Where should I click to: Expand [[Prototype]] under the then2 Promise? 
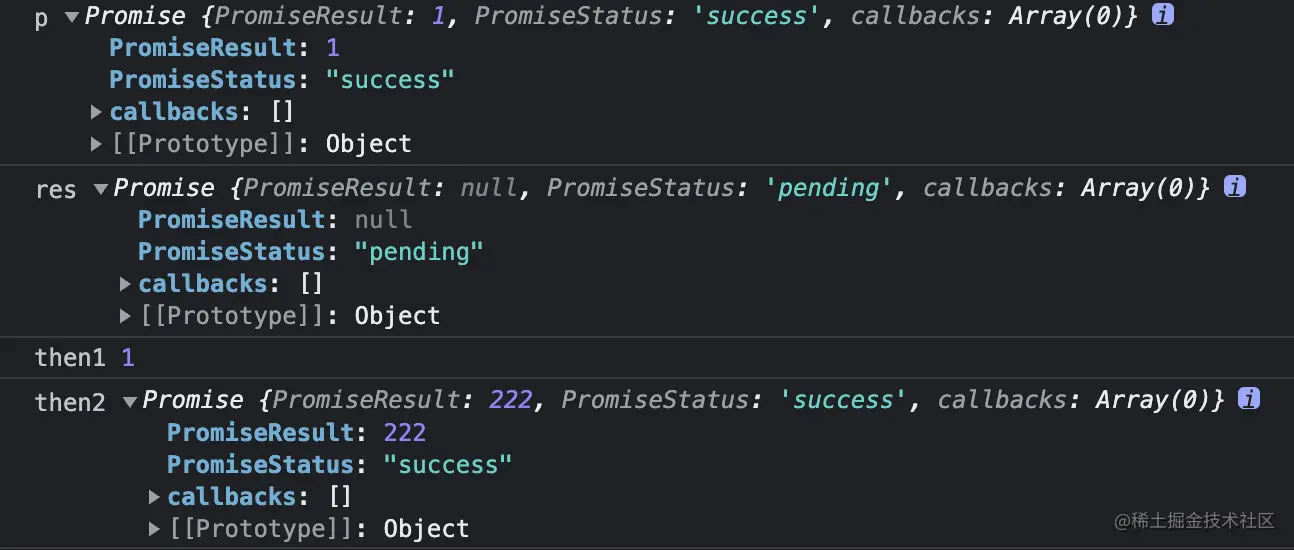[x=154, y=528]
